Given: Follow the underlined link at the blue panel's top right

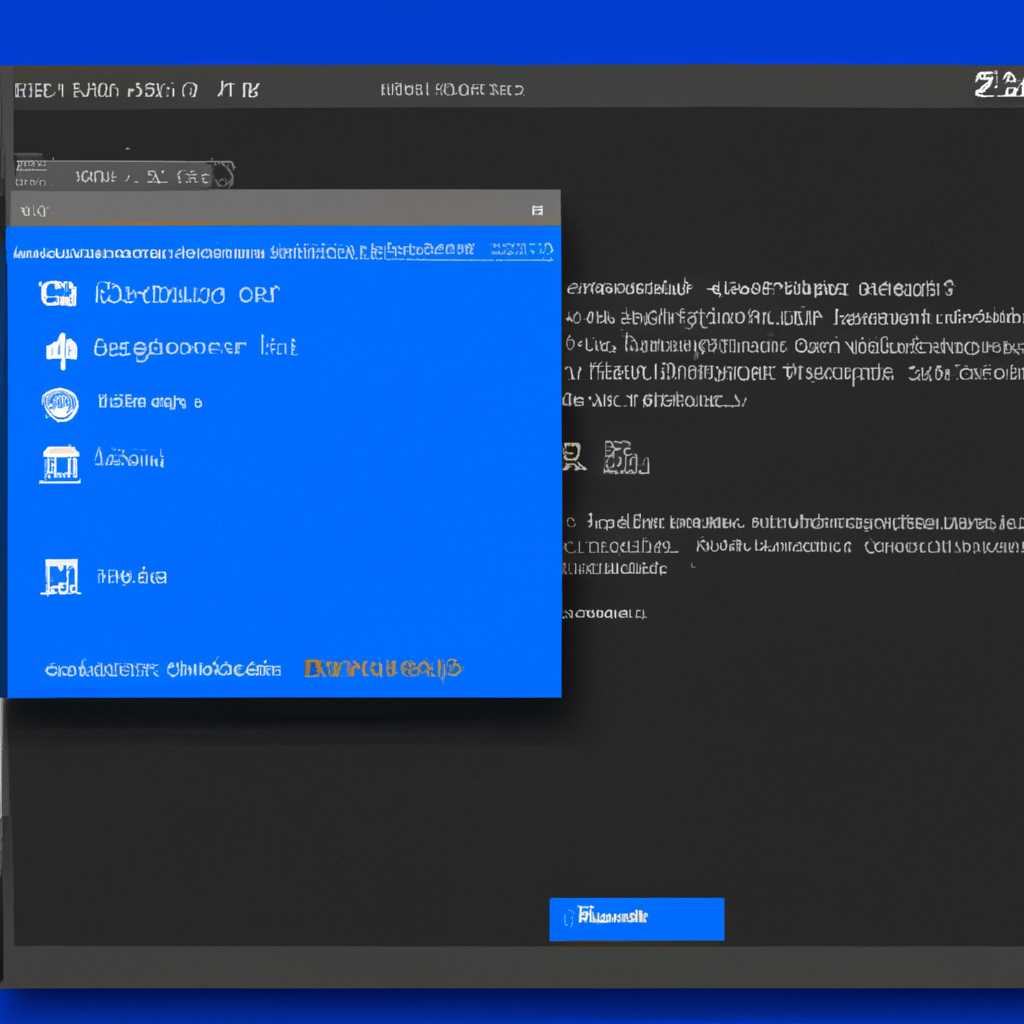Looking at the screenshot, I should (x=522, y=249).
